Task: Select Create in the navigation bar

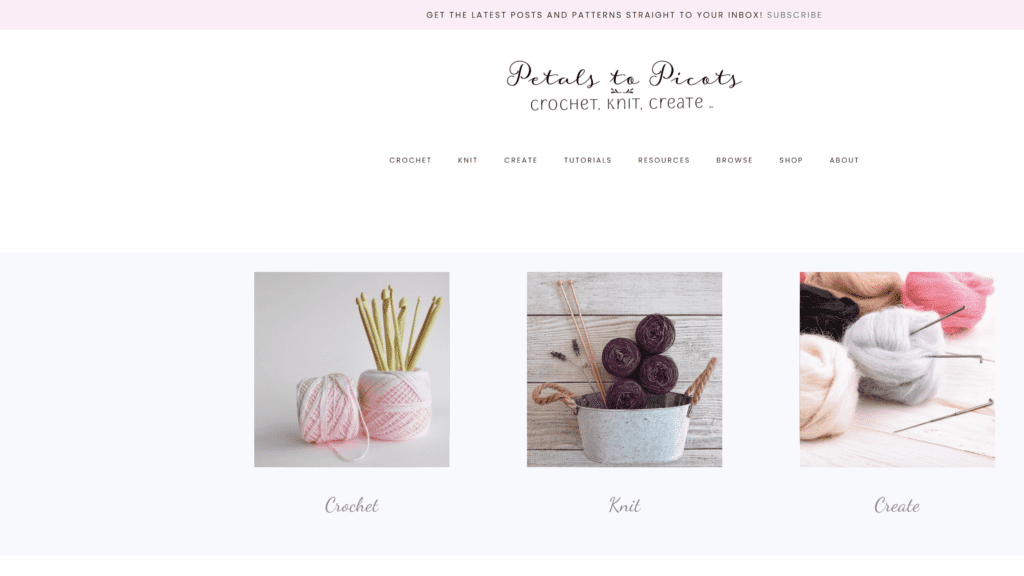Action: pos(520,160)
